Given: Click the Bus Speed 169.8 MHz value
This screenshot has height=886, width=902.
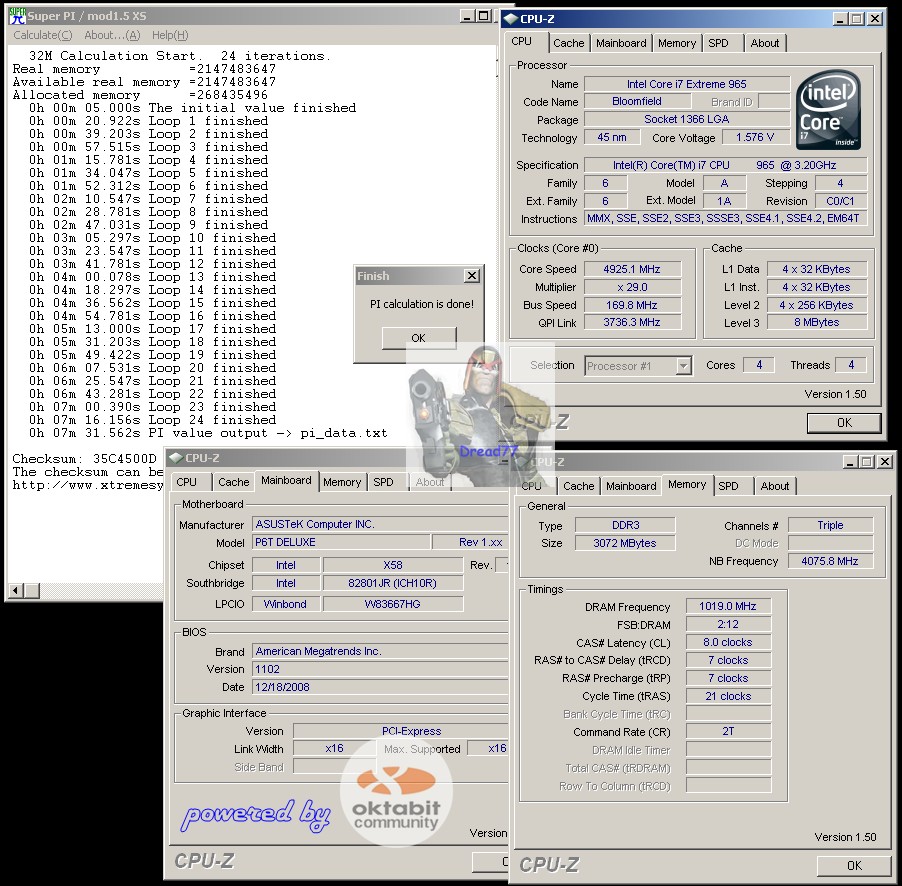Looking at the screenshot, I should click(632, 305).
